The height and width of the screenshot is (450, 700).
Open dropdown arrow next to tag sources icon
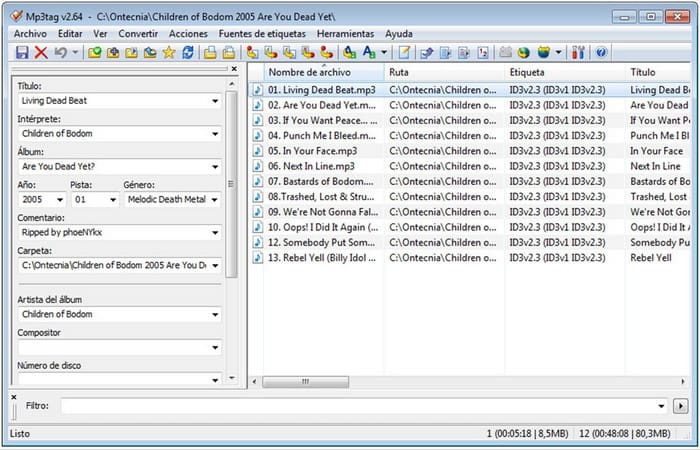coord(558,53)
